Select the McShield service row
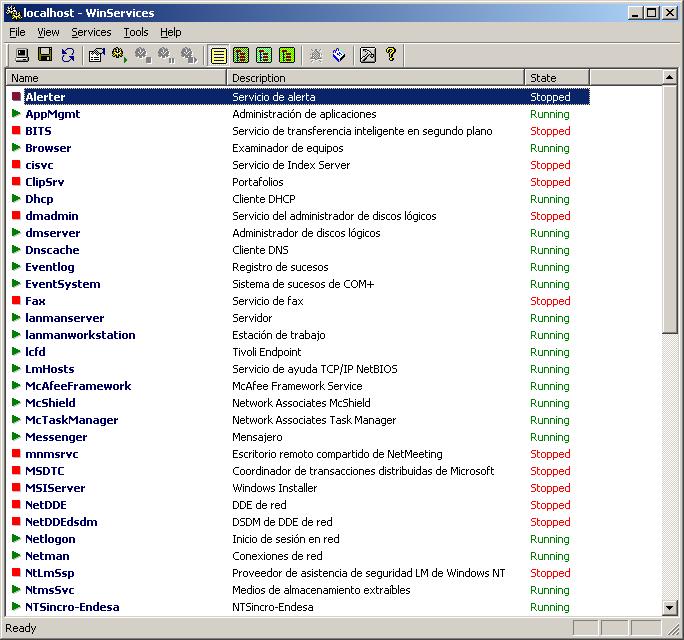 click(50, 403)
